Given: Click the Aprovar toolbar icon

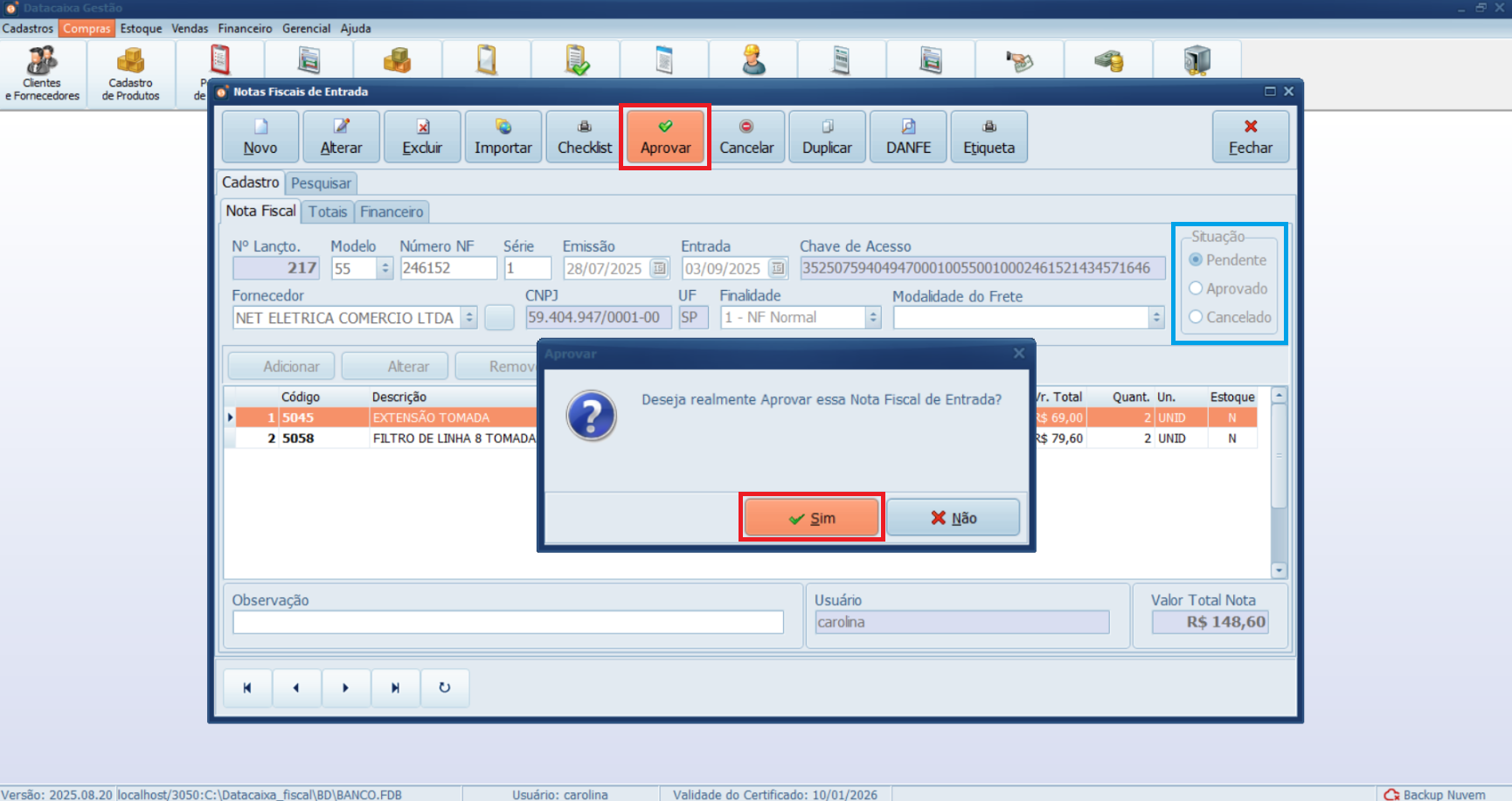Looking at the screenshot, I should (664, 136).
